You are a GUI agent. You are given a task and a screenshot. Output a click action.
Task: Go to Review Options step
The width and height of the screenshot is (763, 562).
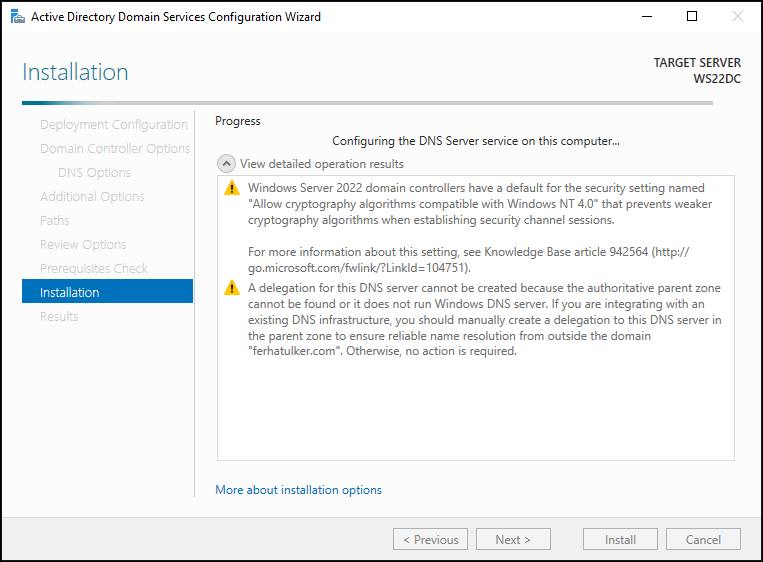tap(83, 244)
